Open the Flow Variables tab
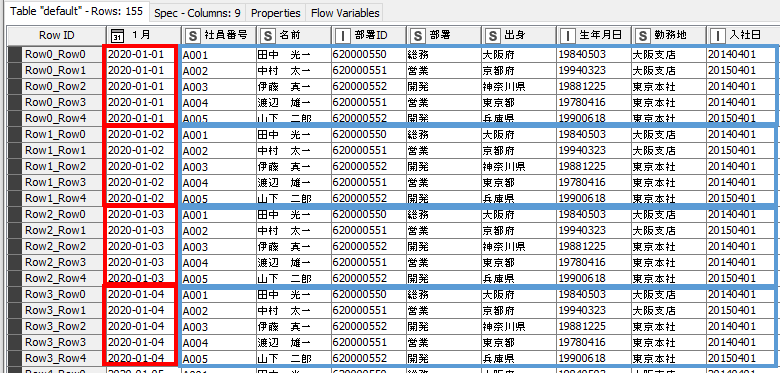 (345, 13)
